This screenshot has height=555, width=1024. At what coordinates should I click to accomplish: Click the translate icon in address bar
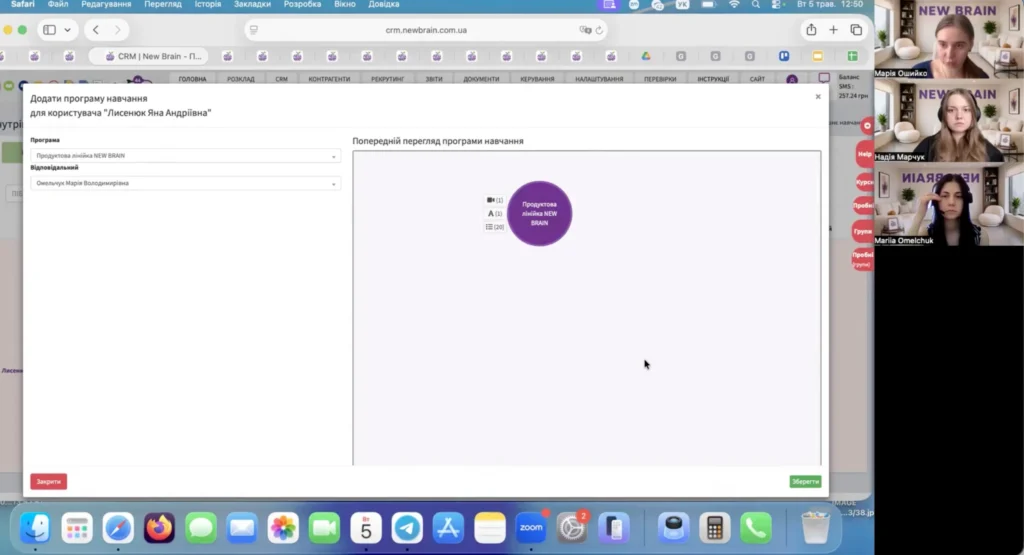point(585,30)
